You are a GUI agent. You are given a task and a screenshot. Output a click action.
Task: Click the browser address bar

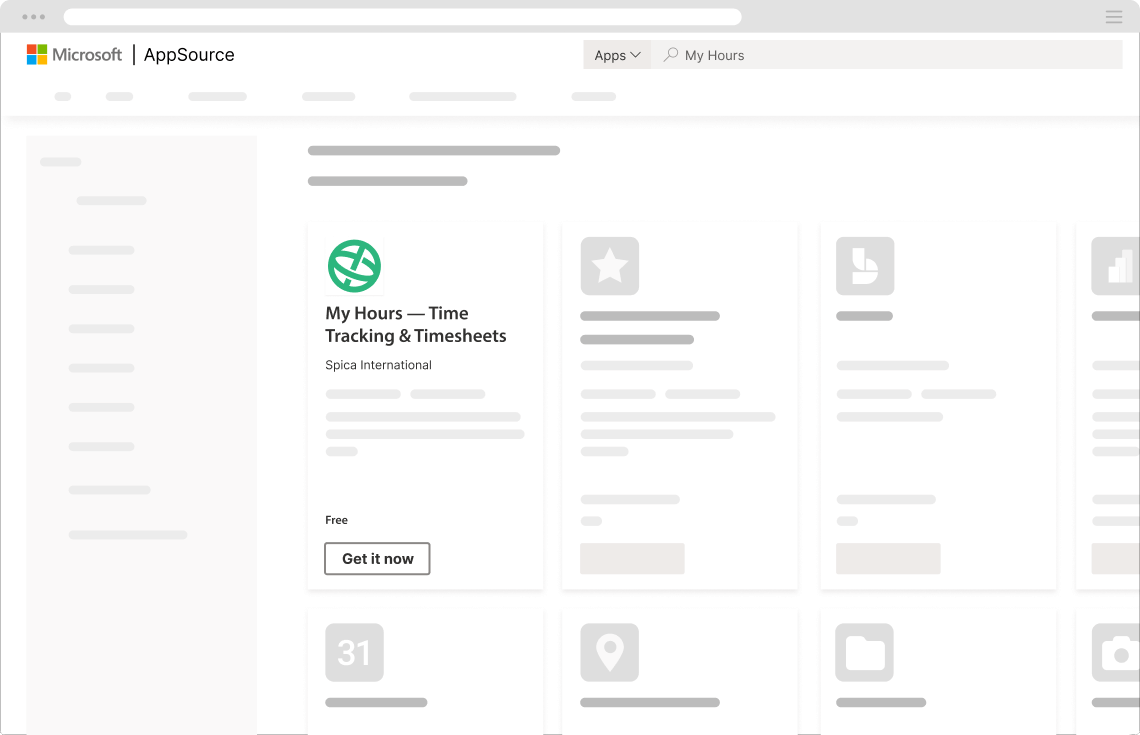coord(403,17)
